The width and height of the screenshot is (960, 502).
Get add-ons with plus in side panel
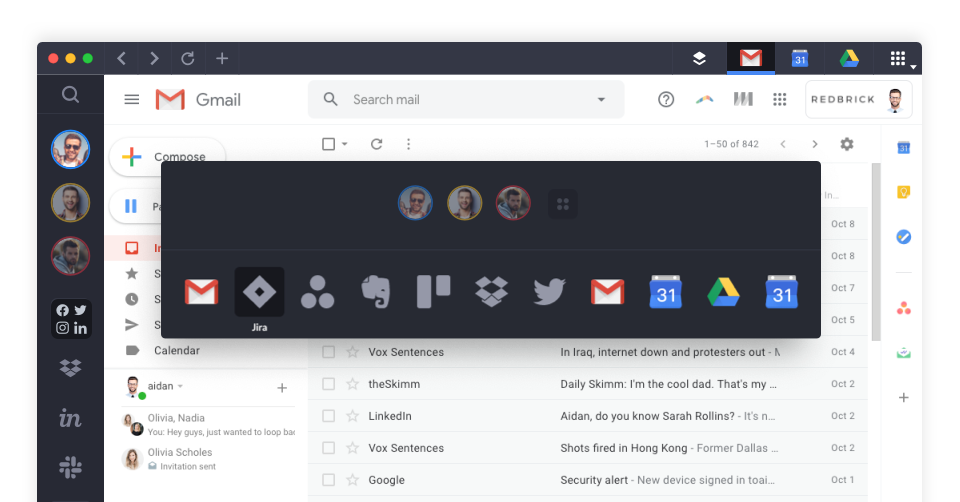click(x=904, y=397)
